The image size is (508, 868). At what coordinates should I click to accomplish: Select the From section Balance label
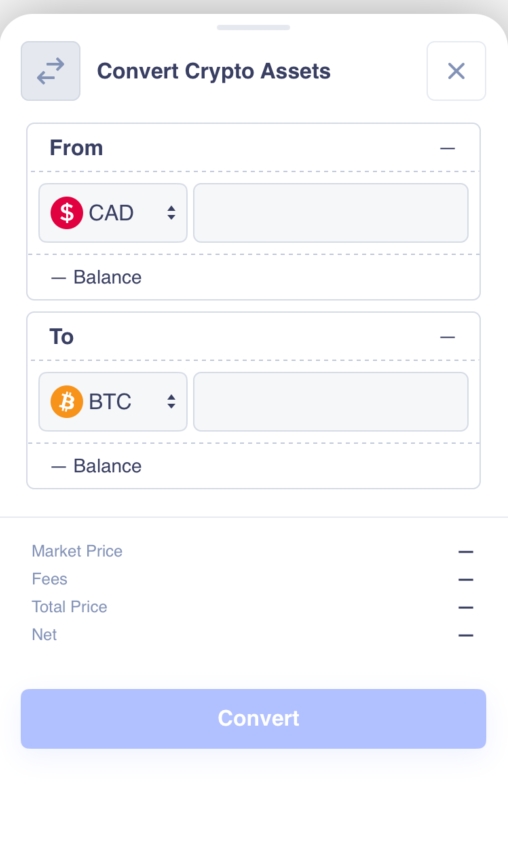(107, 277)
